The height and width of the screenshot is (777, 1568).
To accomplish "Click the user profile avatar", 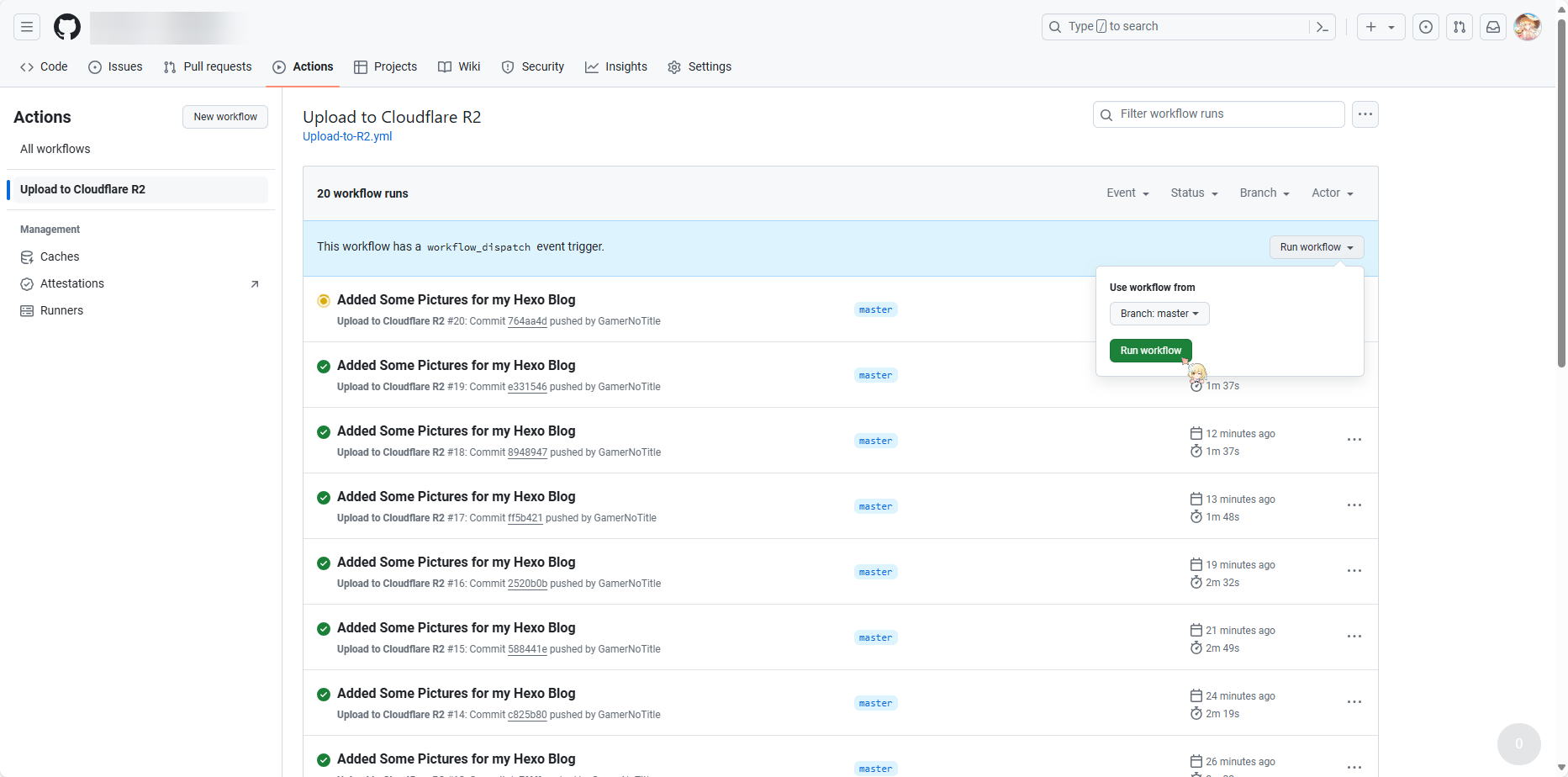I will (x=1527, y=27).
